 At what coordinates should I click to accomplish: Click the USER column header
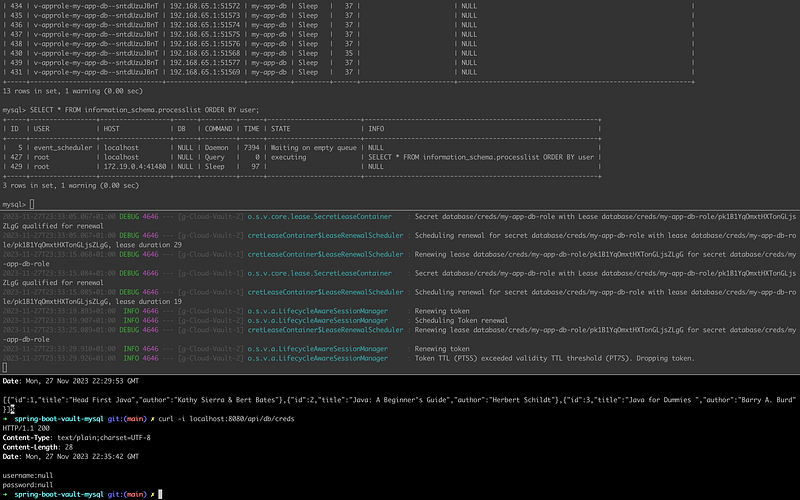click(41, 129)
